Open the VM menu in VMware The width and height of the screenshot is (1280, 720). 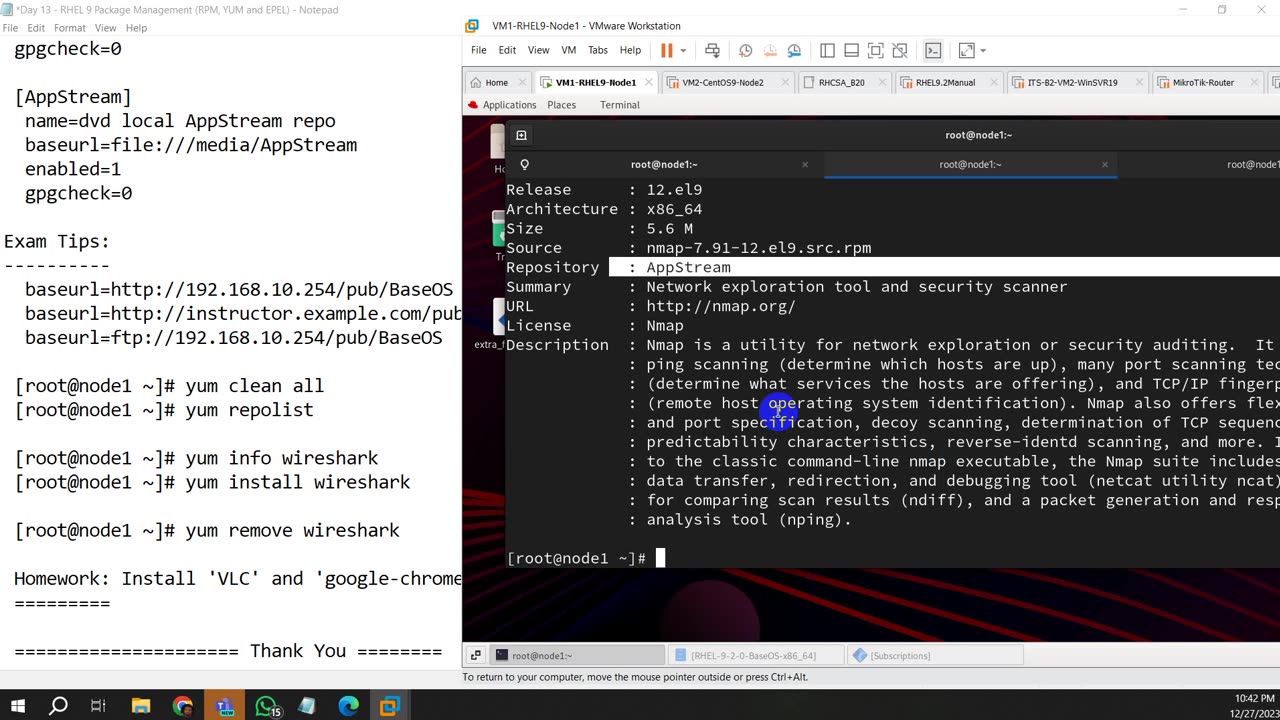click(569, 50)
